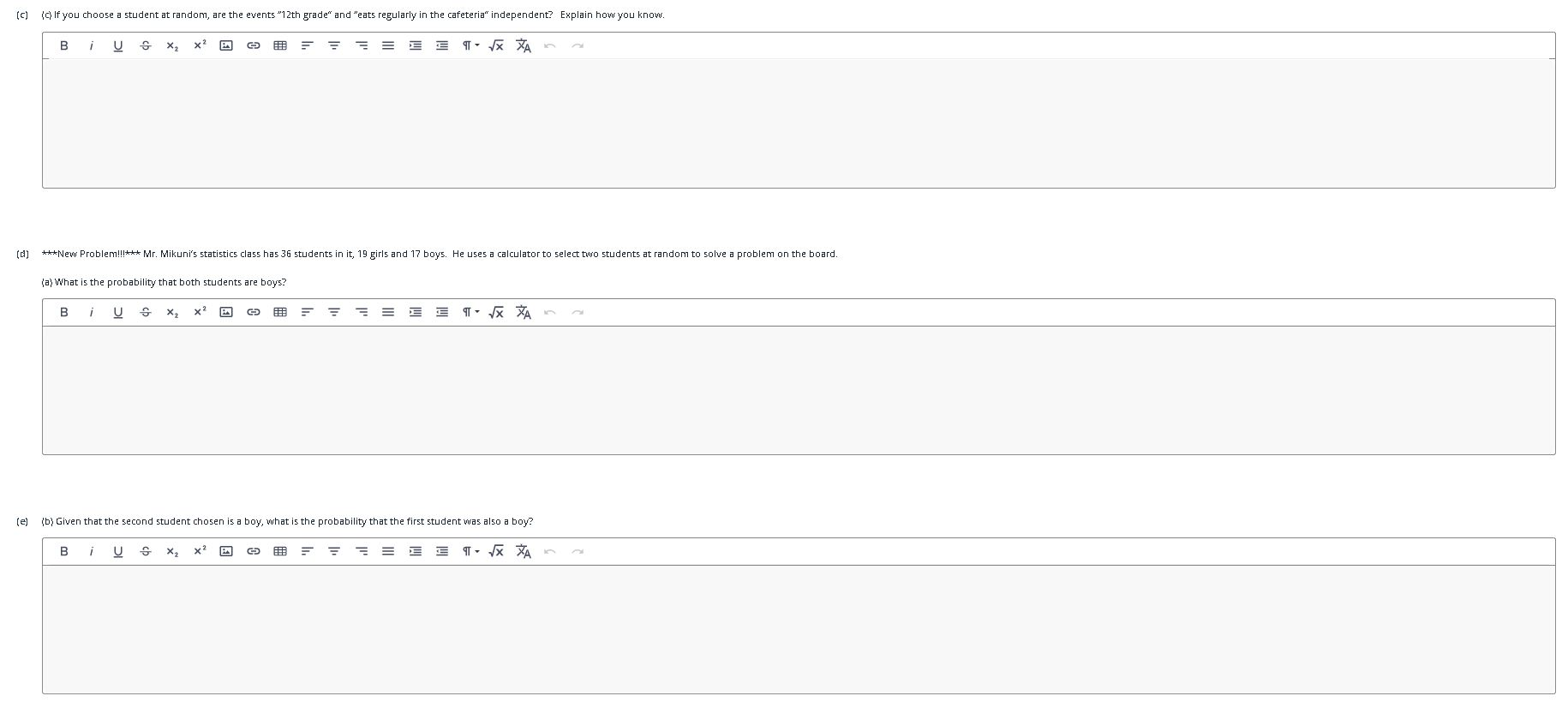Right-align text in the question (d) editor

[362, 312]
